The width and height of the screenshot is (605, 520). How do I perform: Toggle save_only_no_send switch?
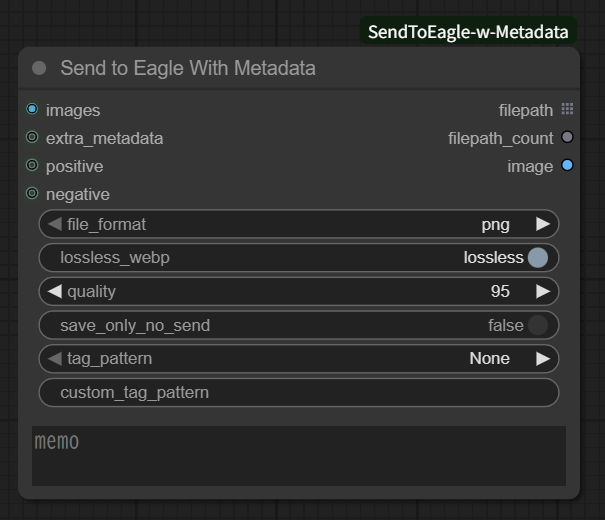point(538,325)
